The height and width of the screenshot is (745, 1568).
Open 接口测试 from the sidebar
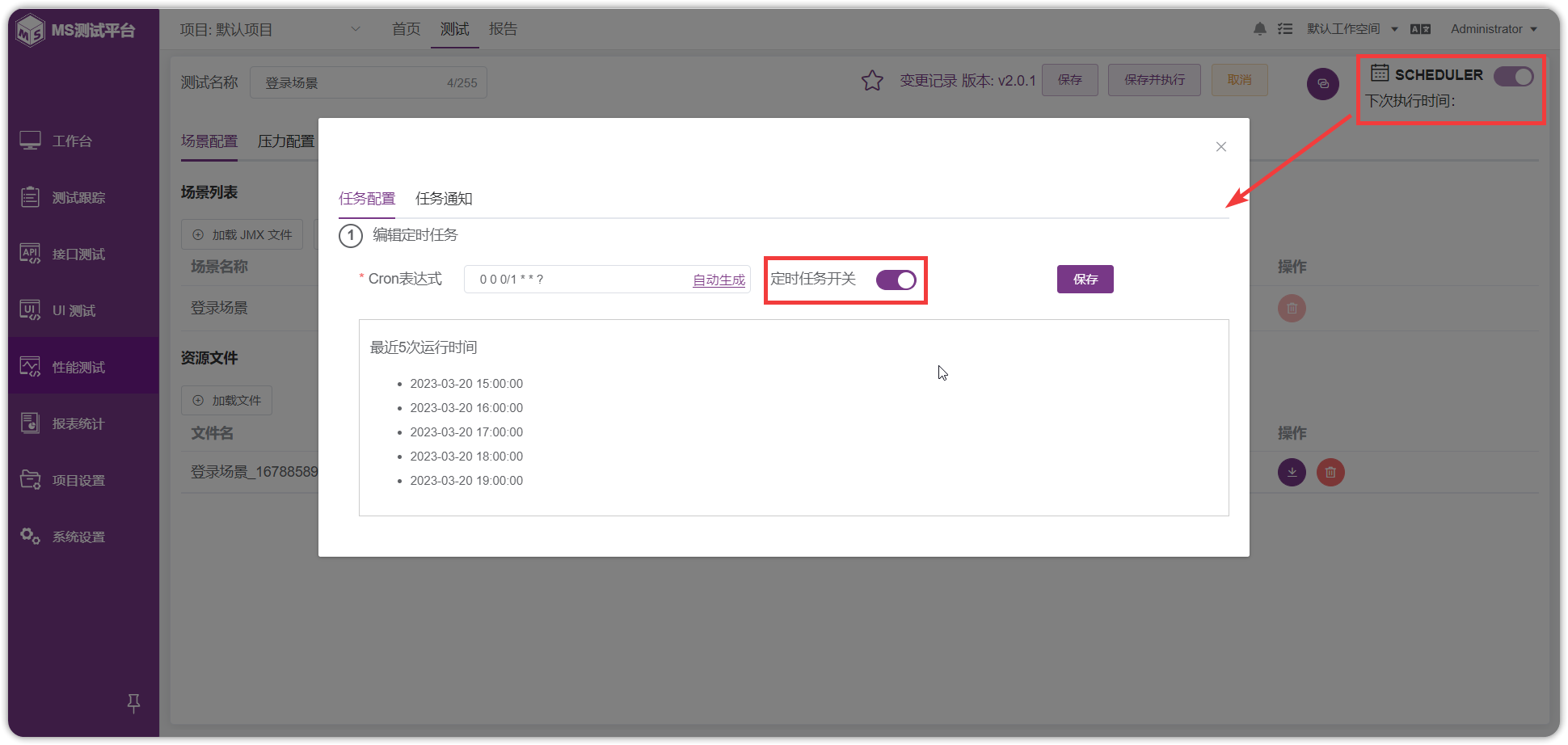point(83,254)
